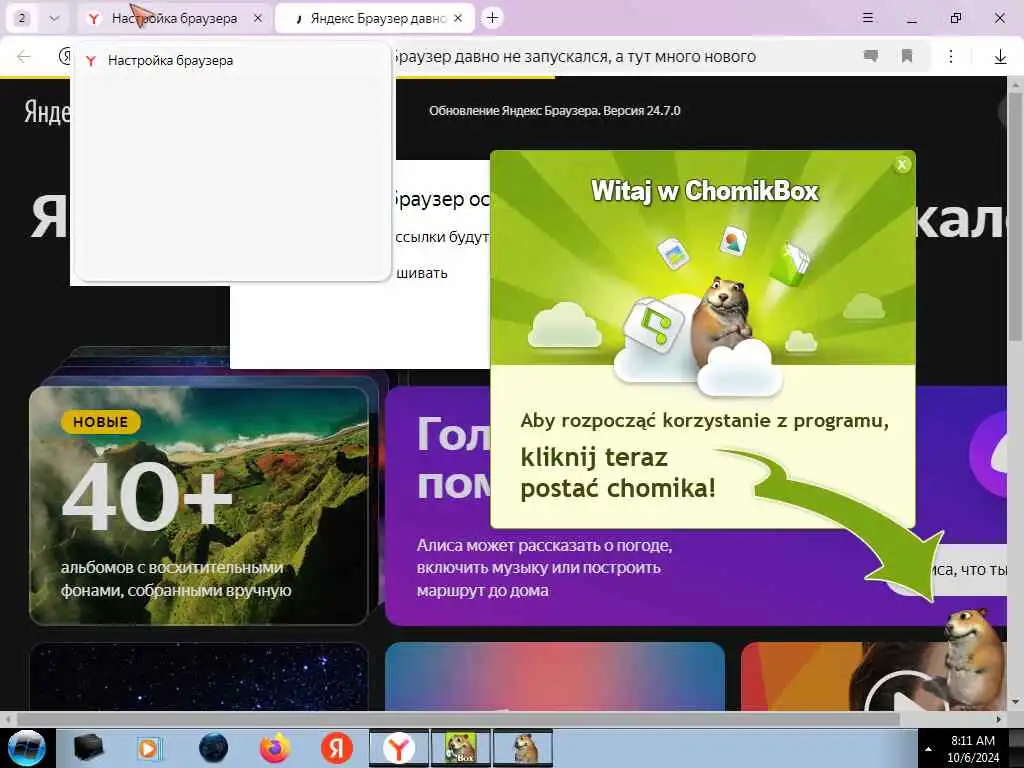
Task: Click the taskbar clock showing 8:11 AM
Action: point(973,749)
